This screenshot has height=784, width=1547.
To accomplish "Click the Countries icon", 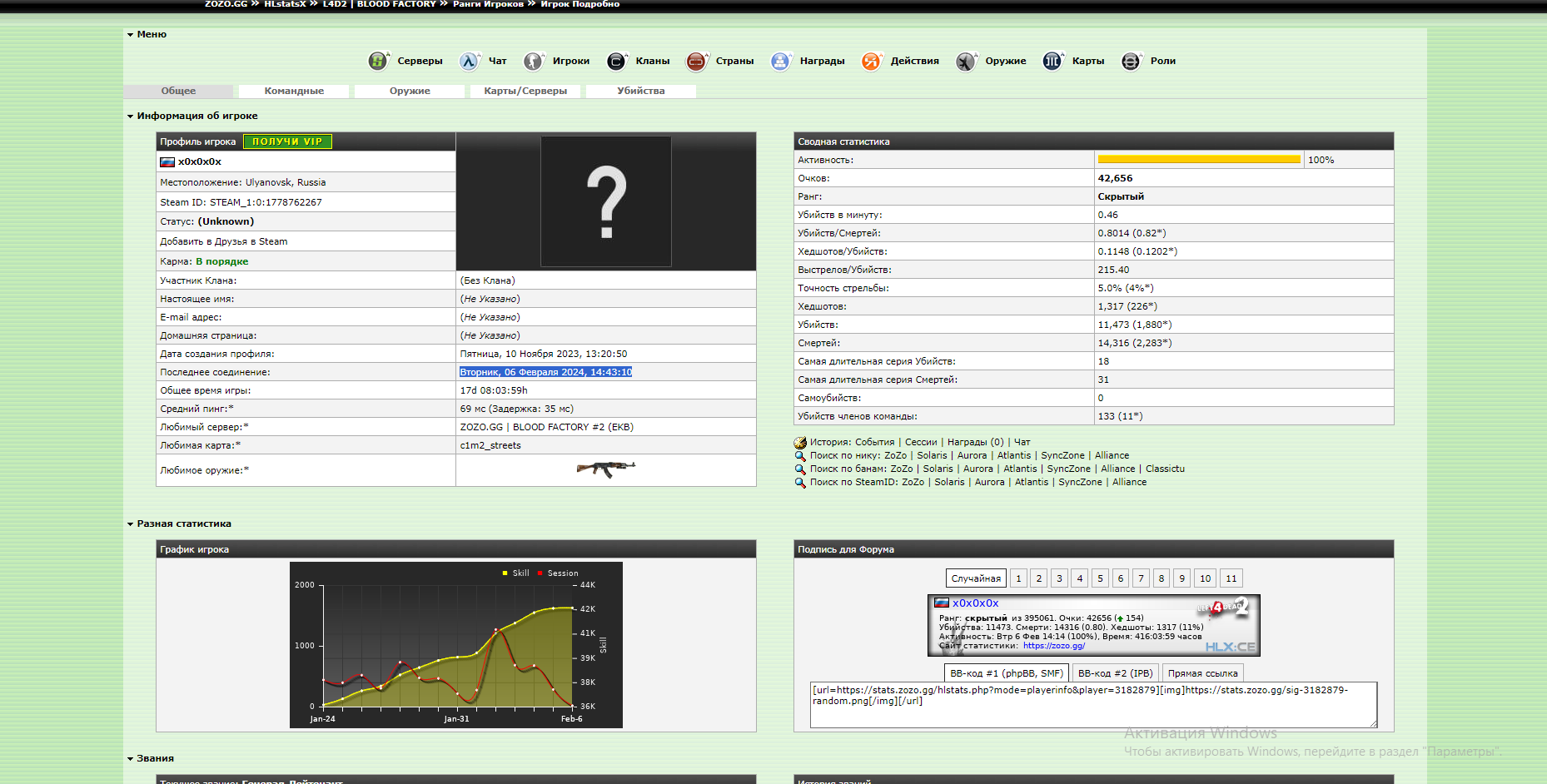I will coord(696,61).
